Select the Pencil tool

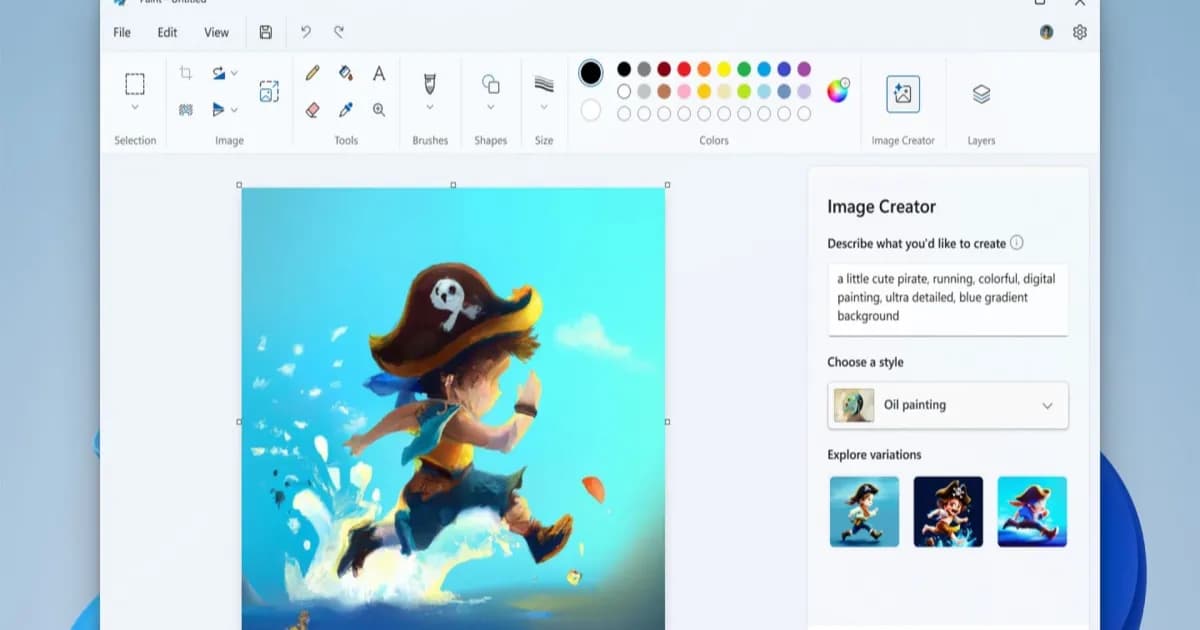pyautogui.click(x=312, y=73)
